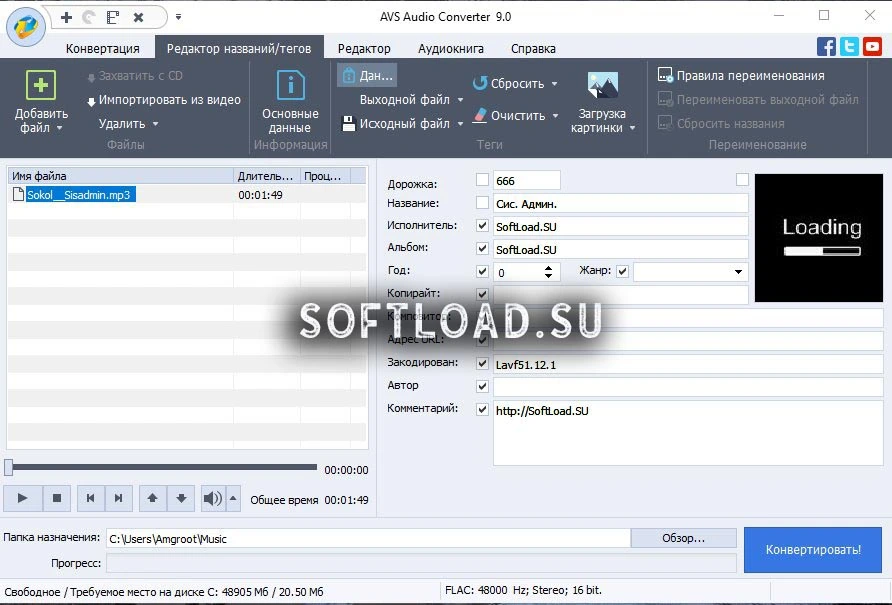Toggle the Название (Title) checkbox
Viewport: 892px width, 605px height.
[x=482, y=203]
